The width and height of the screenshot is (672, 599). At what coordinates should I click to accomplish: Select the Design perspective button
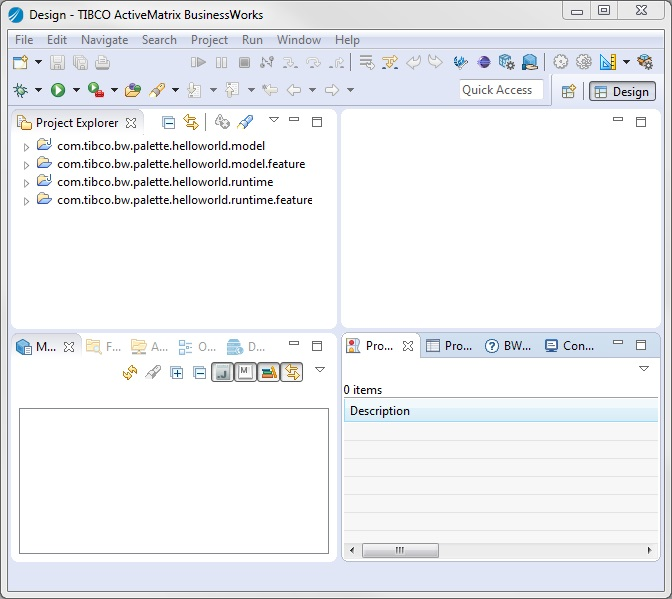(620, 91)
